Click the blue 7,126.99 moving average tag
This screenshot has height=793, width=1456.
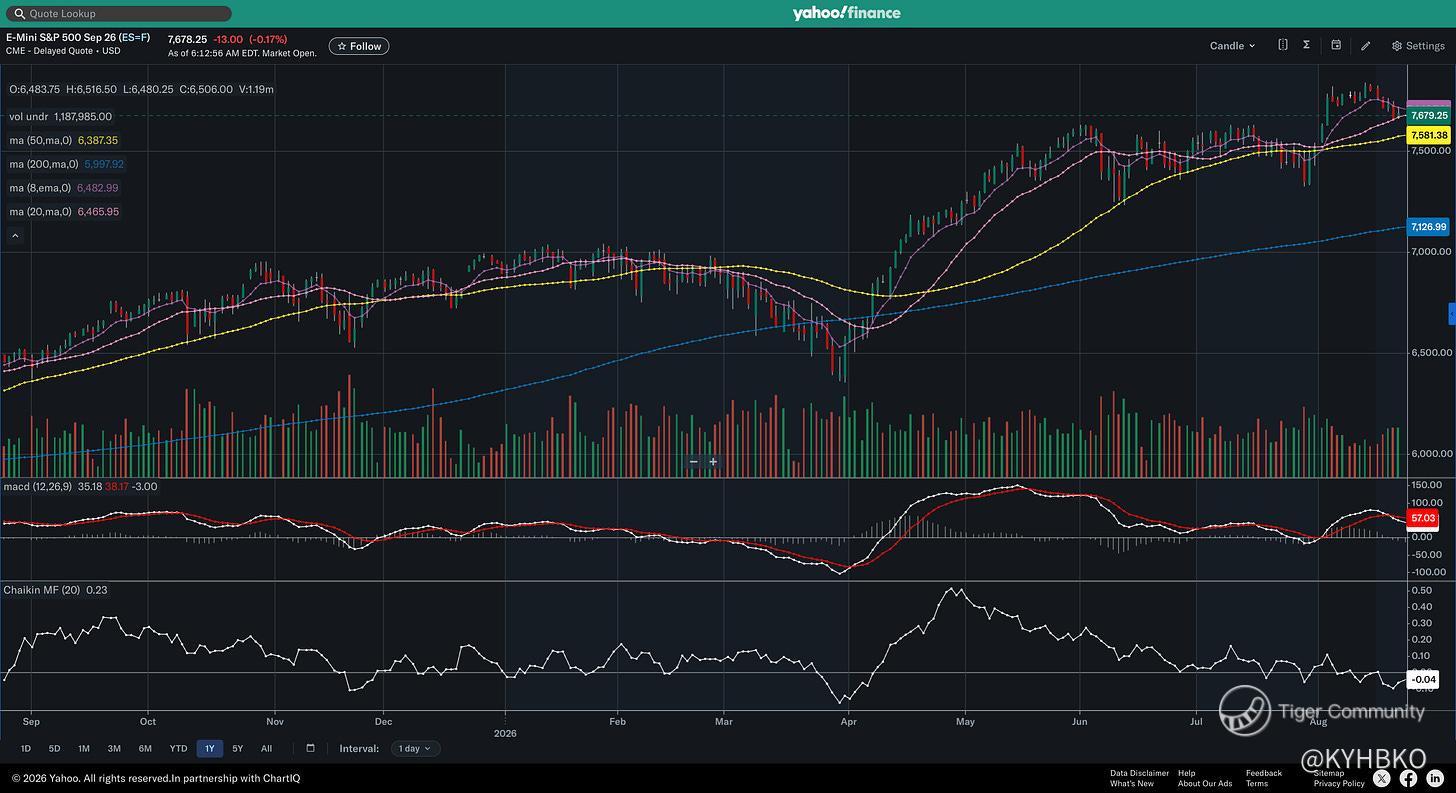(1428, 227)
